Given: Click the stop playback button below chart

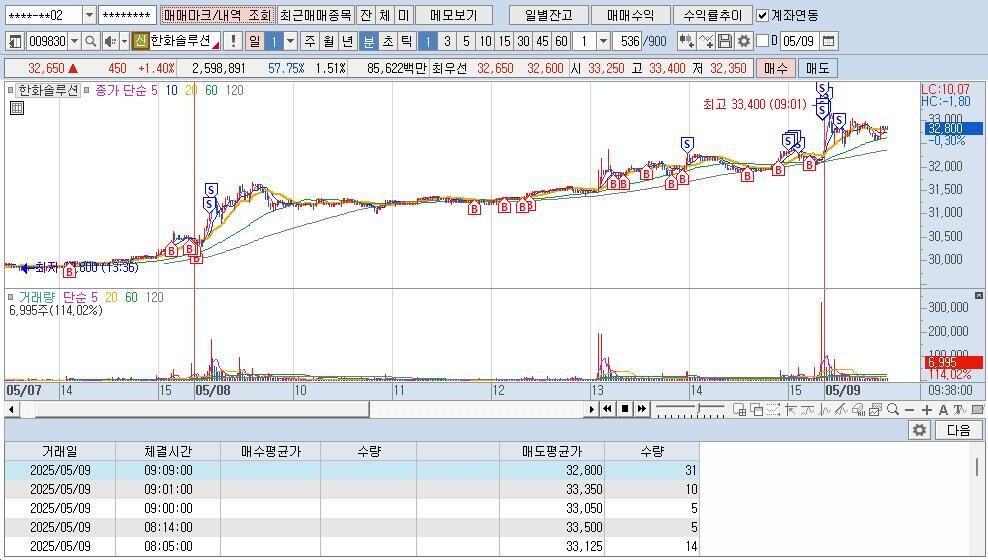Looking at the screenshot, I should click(624, 409).
